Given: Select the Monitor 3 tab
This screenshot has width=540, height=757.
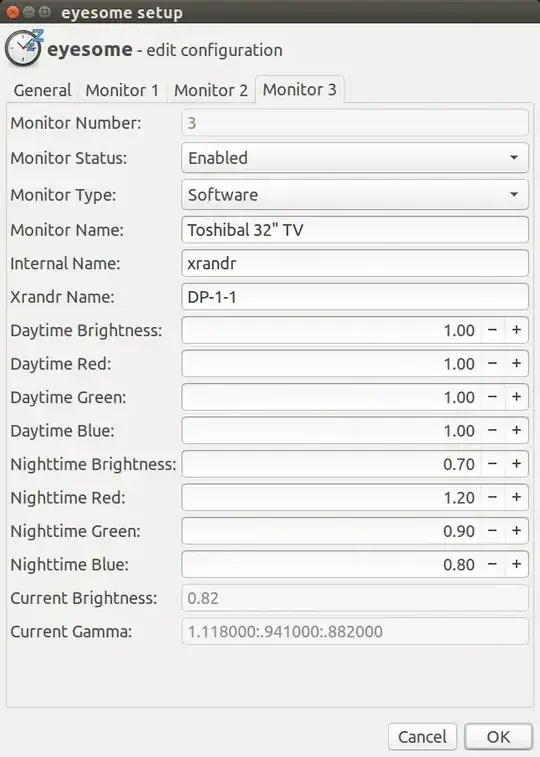Looking at the screenshot, I should 299,89.
